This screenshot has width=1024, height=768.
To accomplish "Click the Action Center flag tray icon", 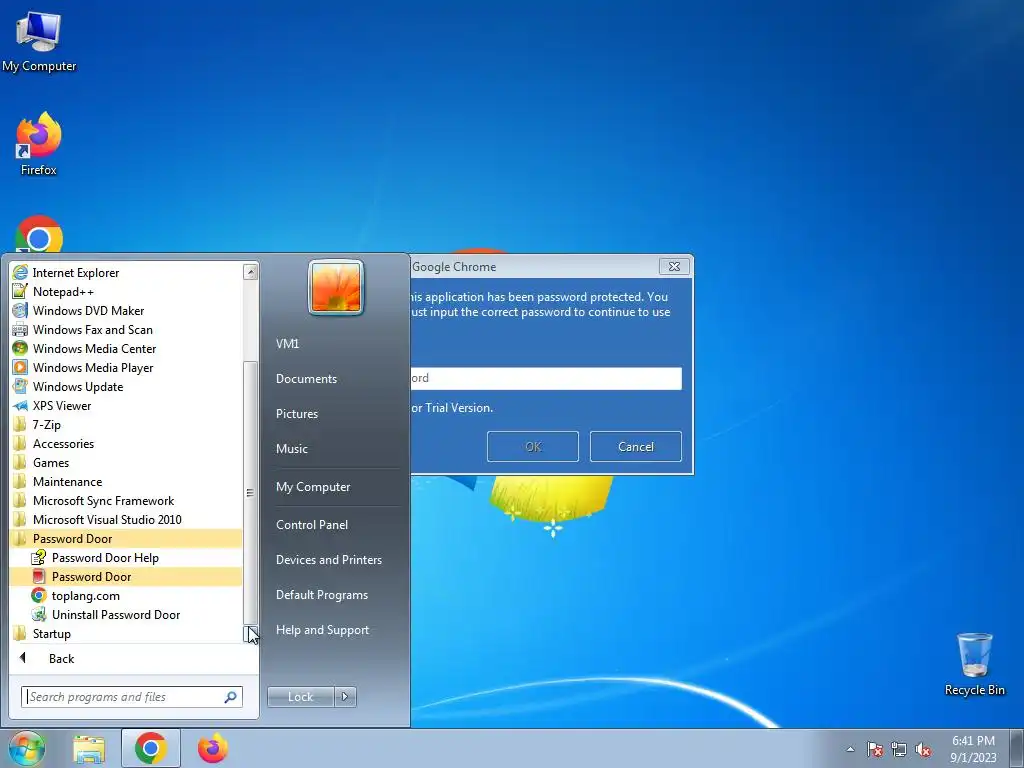I will [x=875, y=750].
